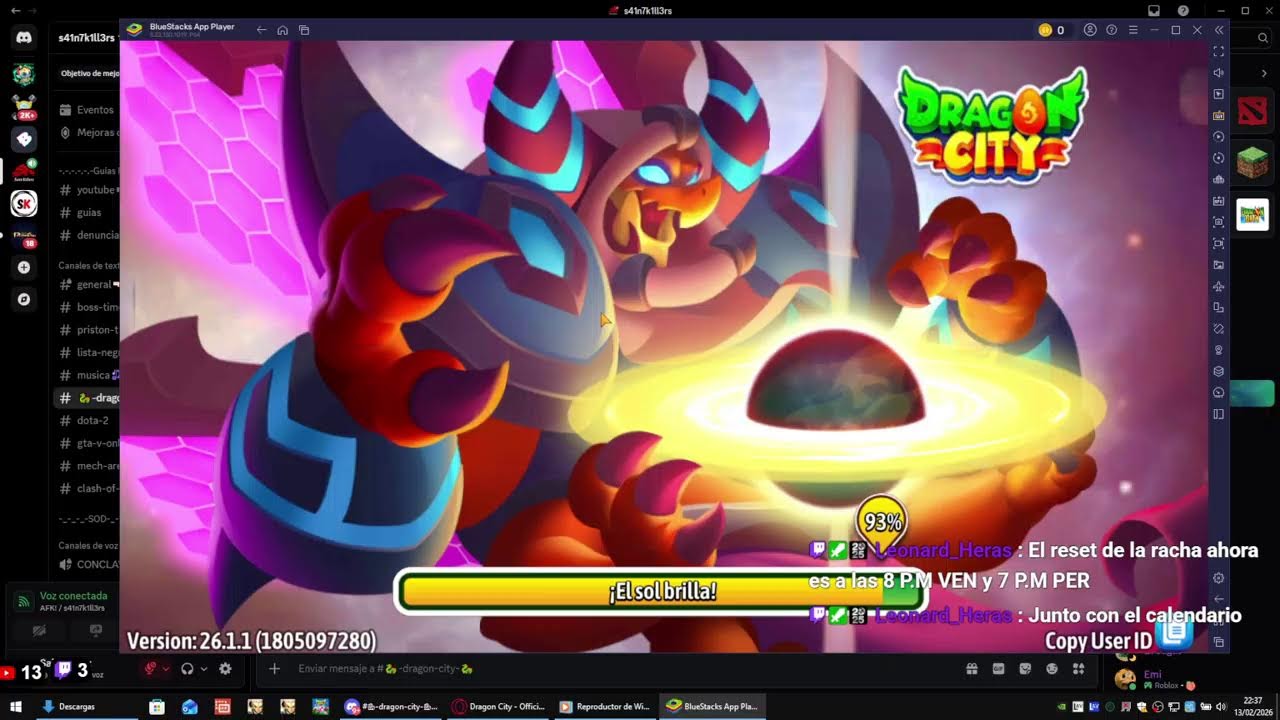Click the Dragon City loading progress bar
The width and height of the screenshot is (1280, 720).
coord(661,591)
